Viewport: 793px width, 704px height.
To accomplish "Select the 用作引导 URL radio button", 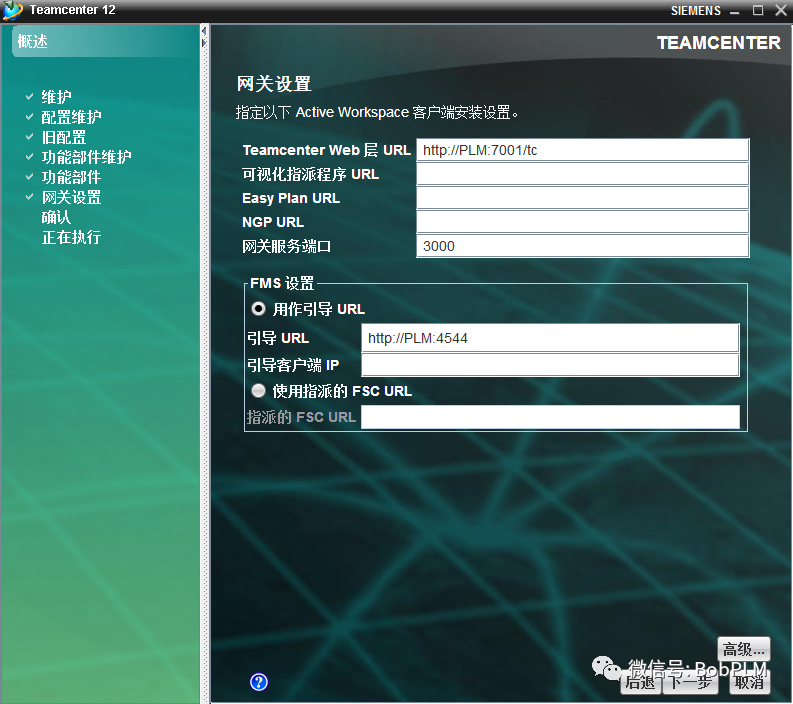I will (x=258, y=309).
